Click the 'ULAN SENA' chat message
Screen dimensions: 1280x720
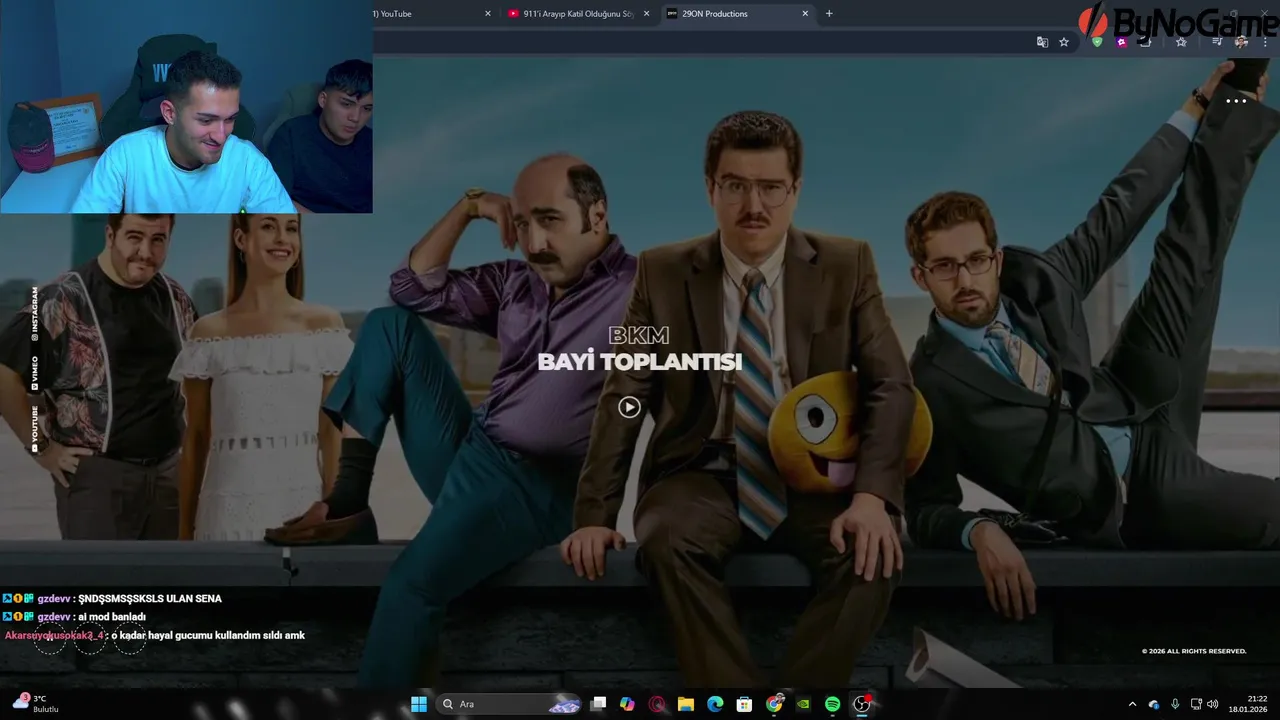150,598
